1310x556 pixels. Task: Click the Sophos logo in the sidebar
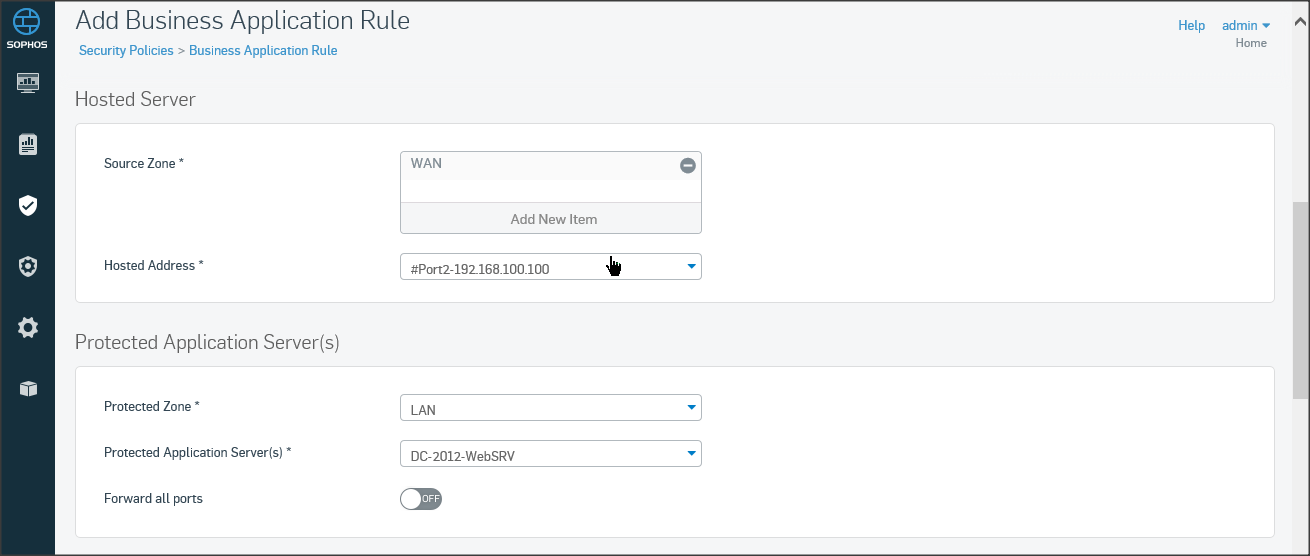tap(28, 28)
